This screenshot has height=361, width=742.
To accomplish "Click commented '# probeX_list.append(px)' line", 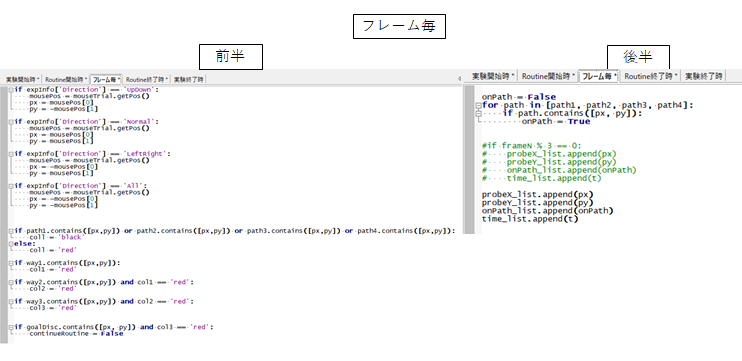I will tap(549, 154).
